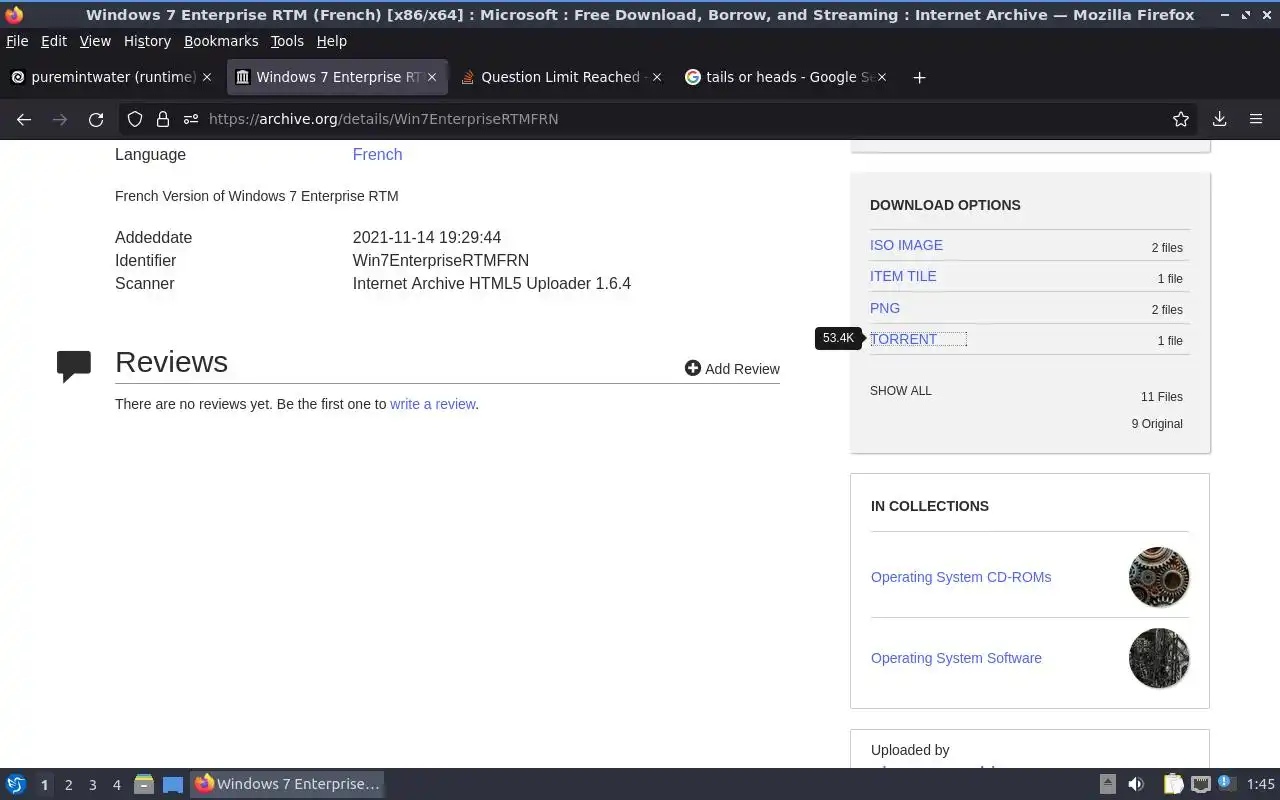Open the Help menu

(331, 41)
